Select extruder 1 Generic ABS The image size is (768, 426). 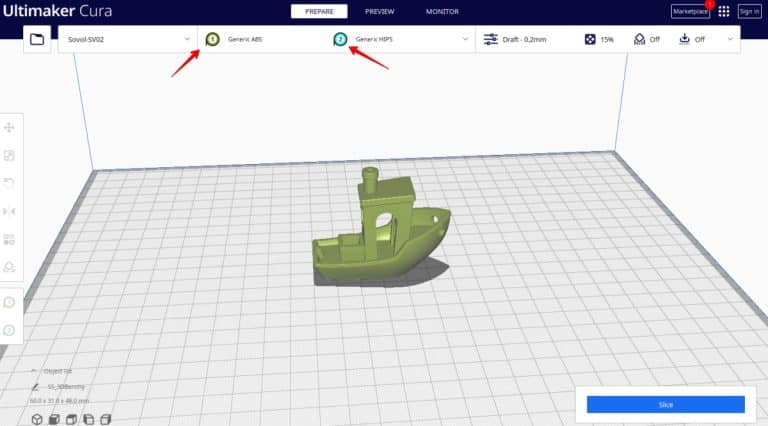click(x=234, y=39)
